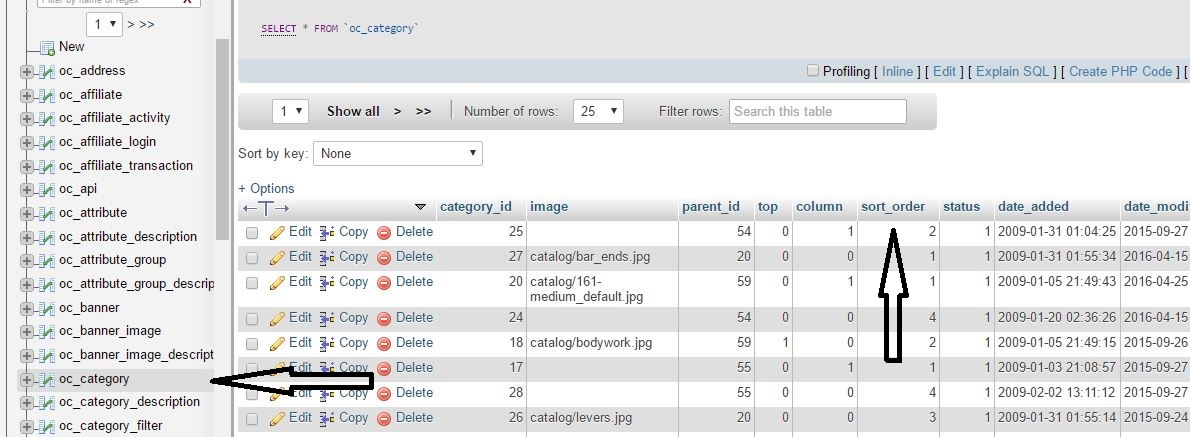Viewport: 1190px width, 437px height.
Task: Click the pencil Edit icon for category 25
Action: (x=277, y=232)
